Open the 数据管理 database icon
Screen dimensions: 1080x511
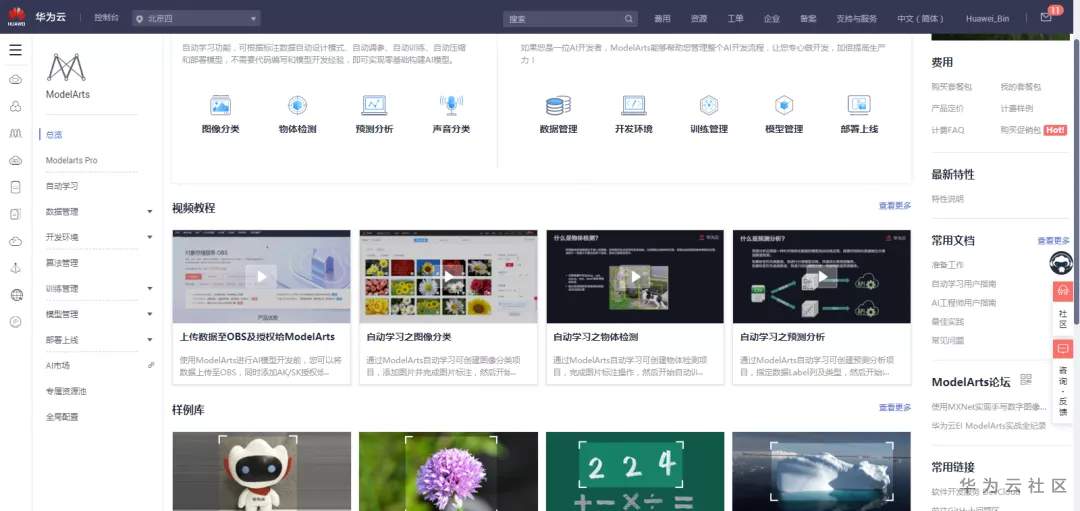(x=558, y=105)
